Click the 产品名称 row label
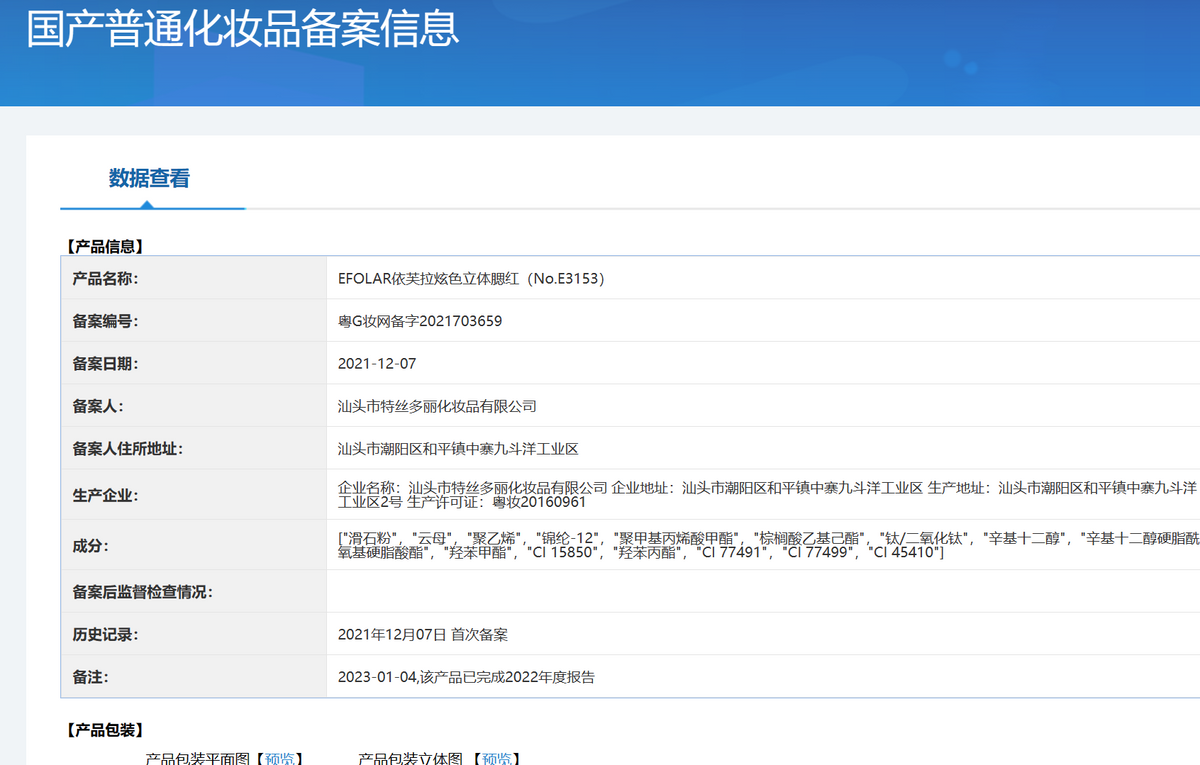The image size is (1200, 765). point(105,279)
